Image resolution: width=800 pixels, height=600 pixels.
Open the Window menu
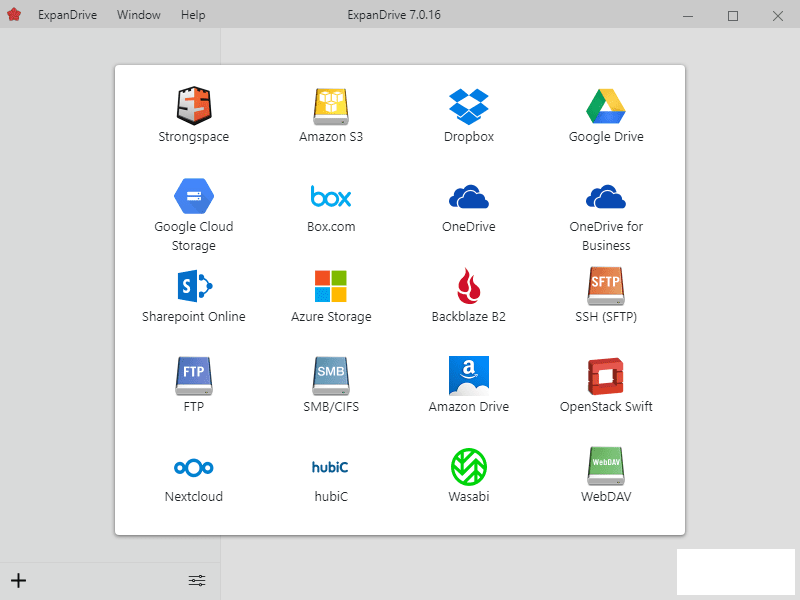(x=139, y=15)
